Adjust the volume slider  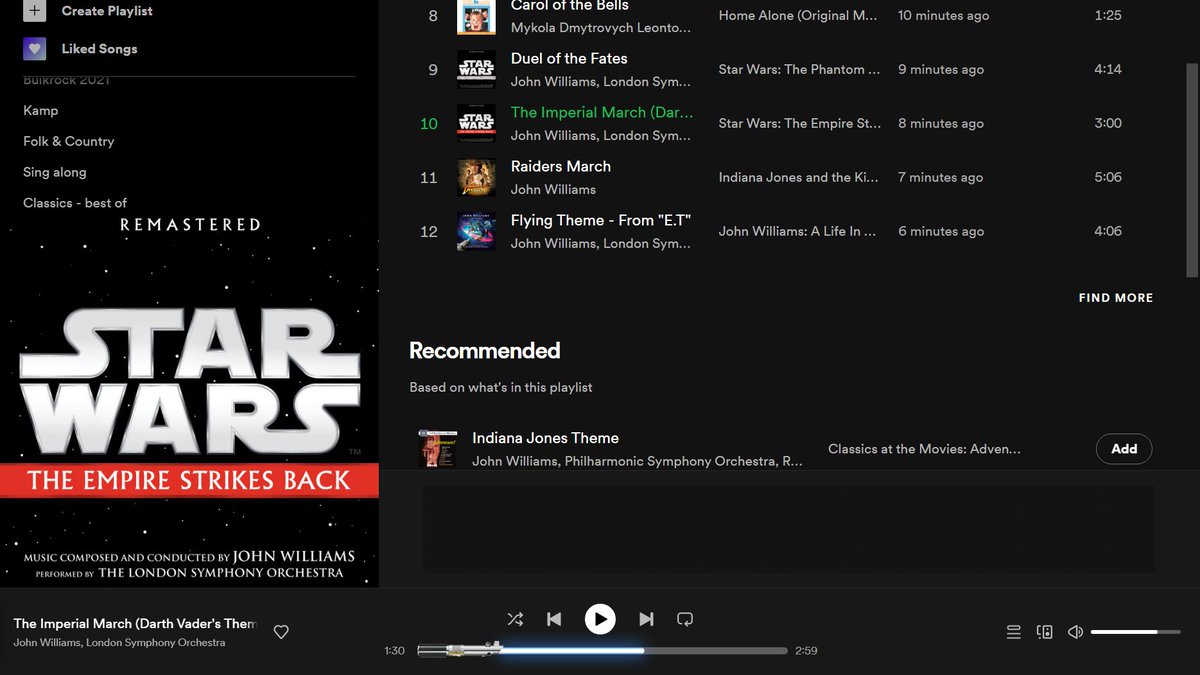pyautogui.click(x=1137, y=632)
